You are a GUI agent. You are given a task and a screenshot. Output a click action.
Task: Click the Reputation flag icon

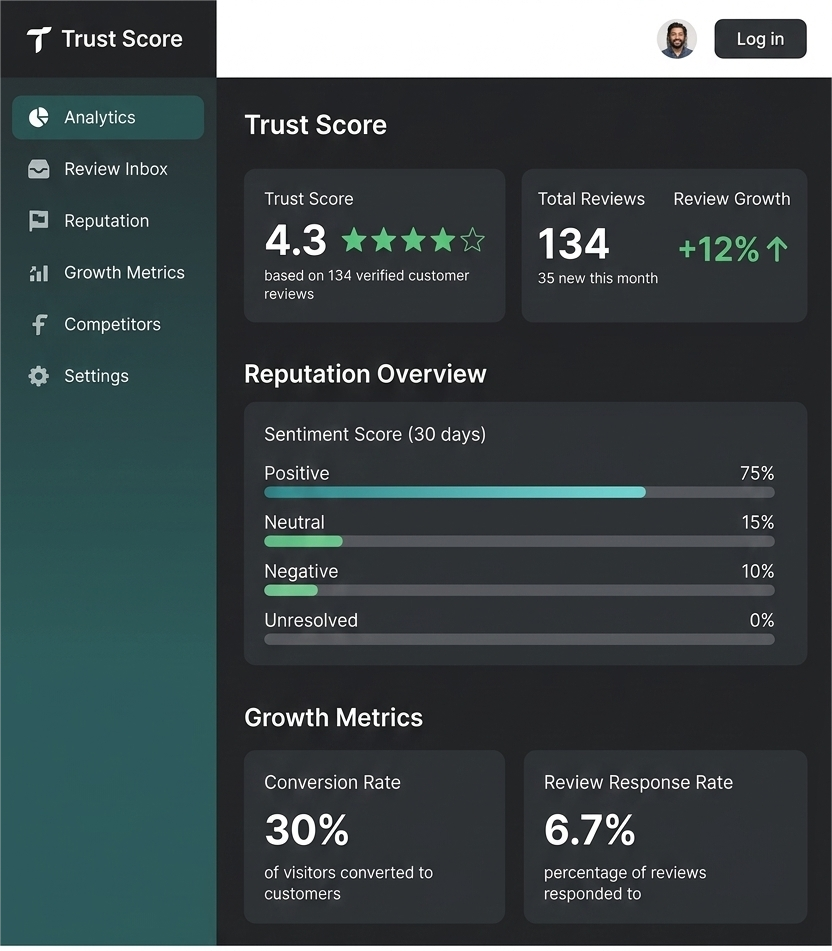coord(37,221)
